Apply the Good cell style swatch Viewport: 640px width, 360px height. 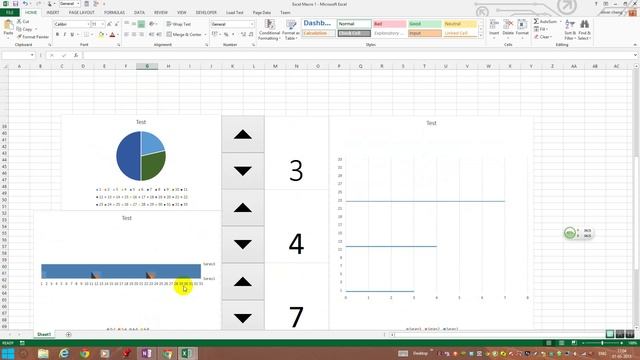424,24
